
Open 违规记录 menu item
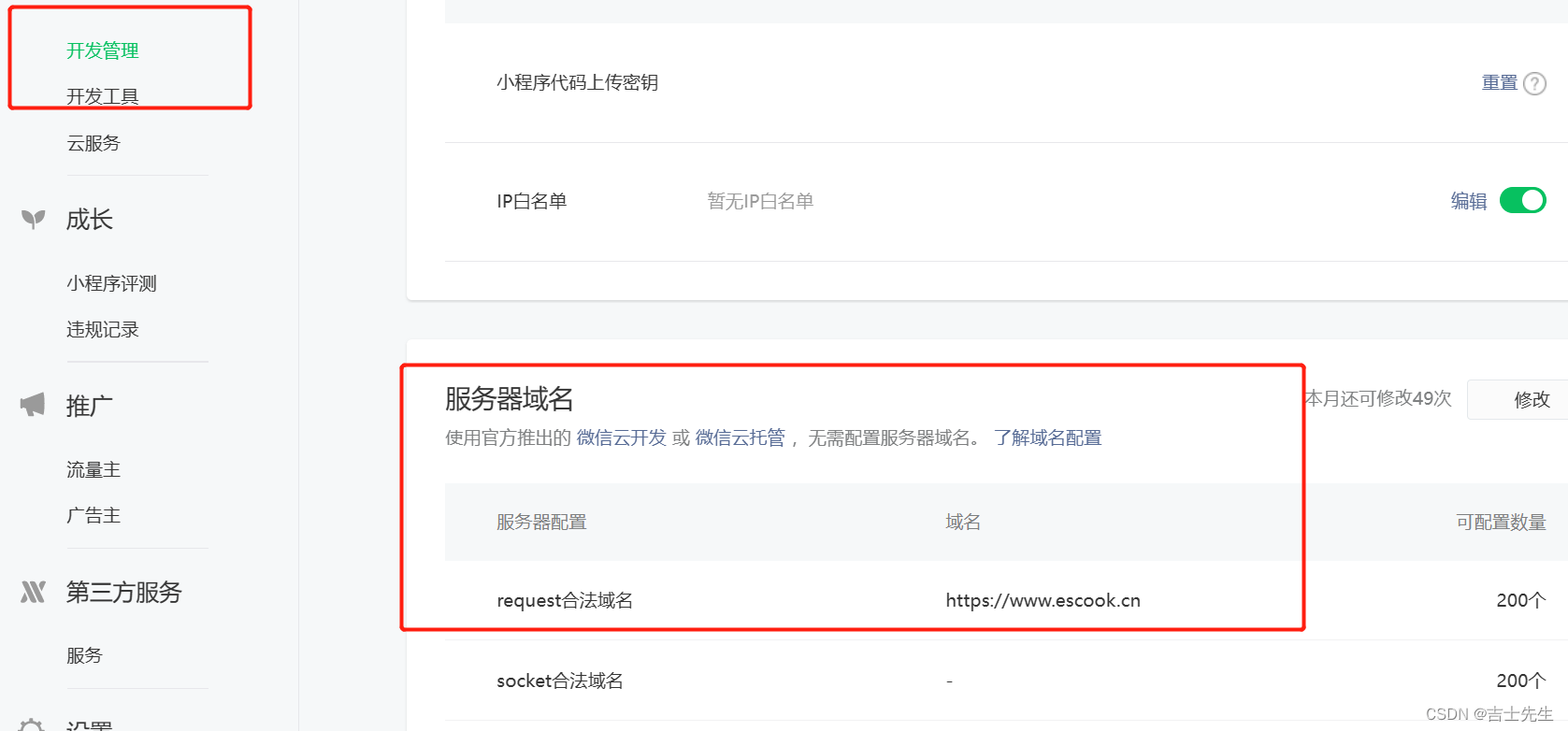tap(102, 329)
